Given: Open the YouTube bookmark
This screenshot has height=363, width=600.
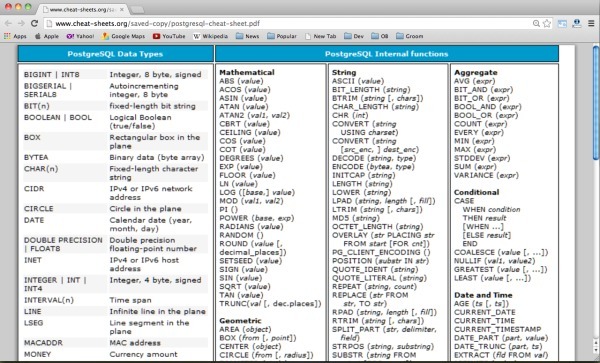Looking at the screenshot, I should point(169,36).
